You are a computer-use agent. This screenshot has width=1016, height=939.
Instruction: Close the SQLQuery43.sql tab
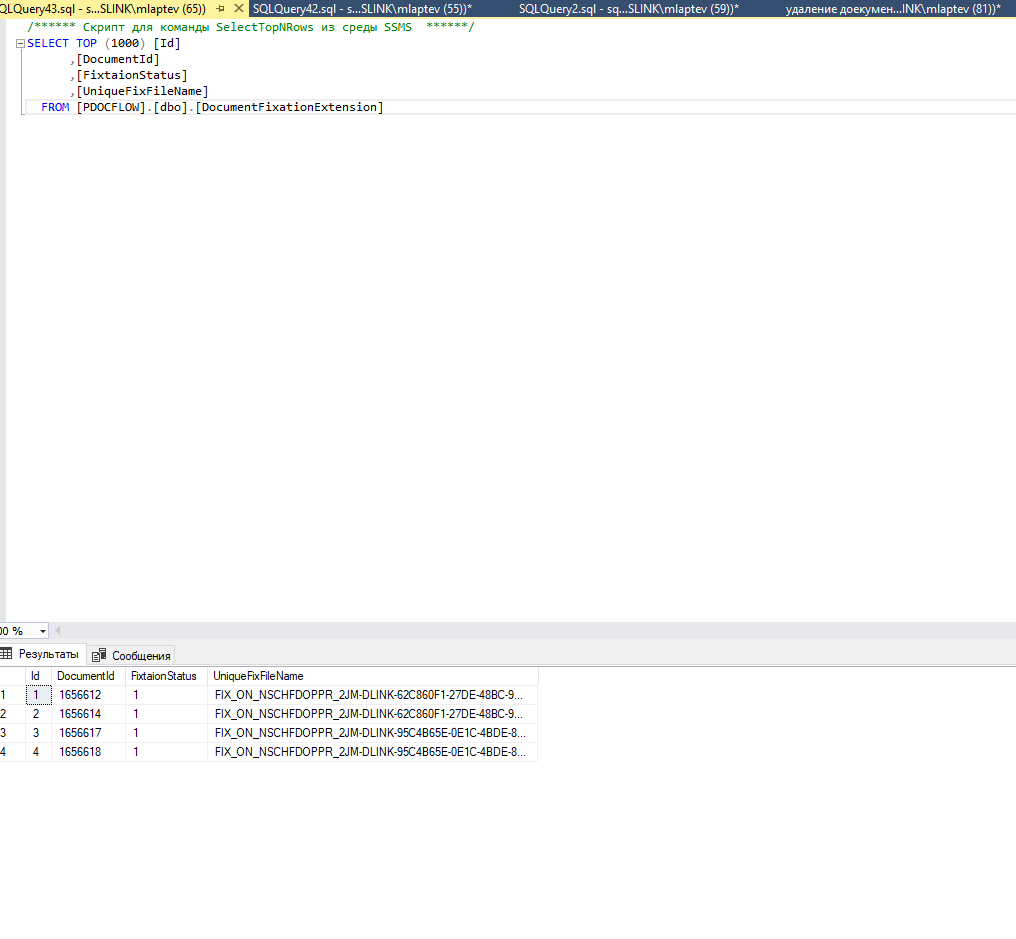238,9
